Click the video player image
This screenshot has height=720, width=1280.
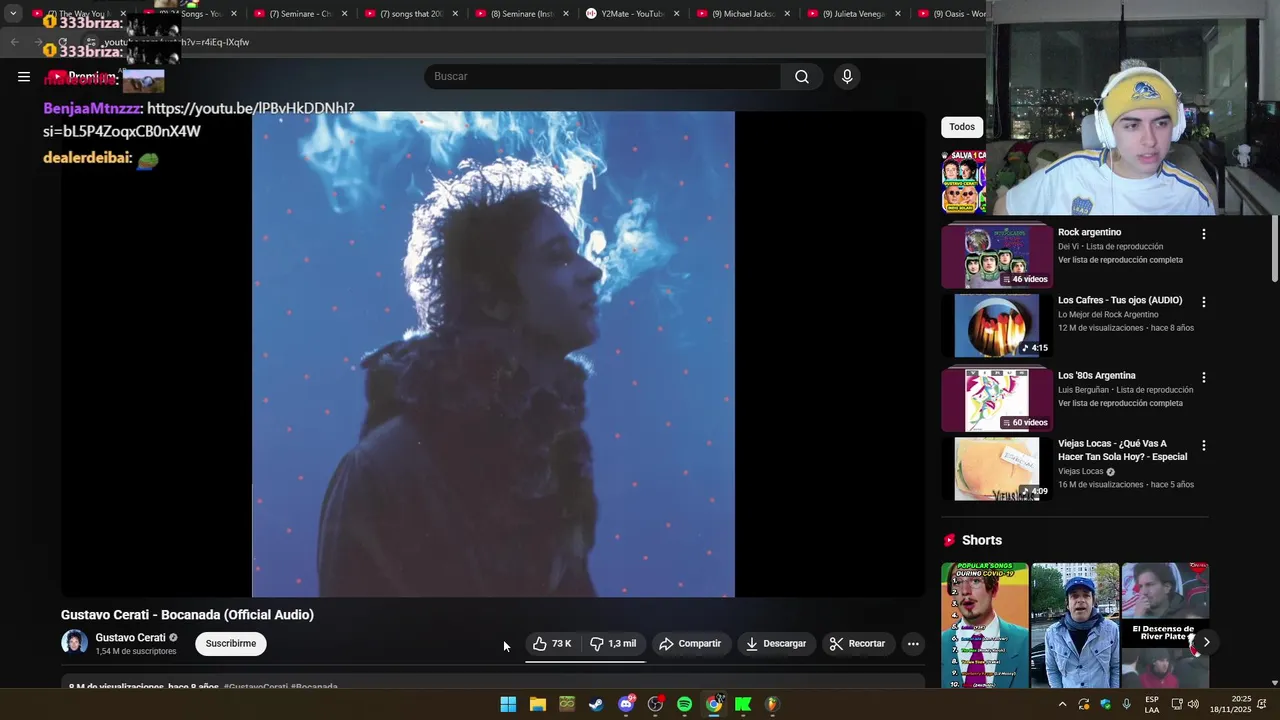click(493, 354)
